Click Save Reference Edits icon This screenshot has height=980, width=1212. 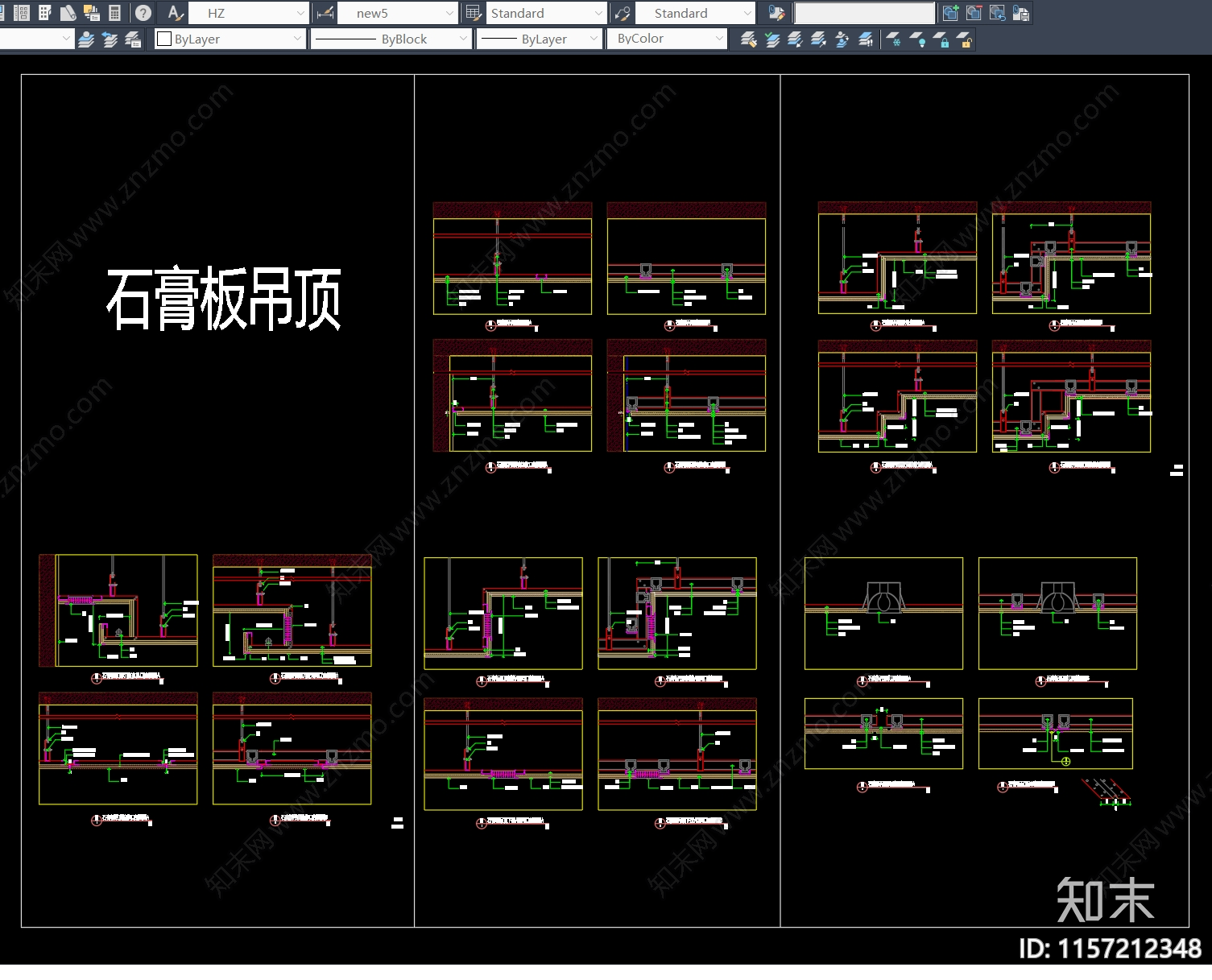click(1021, 13)
